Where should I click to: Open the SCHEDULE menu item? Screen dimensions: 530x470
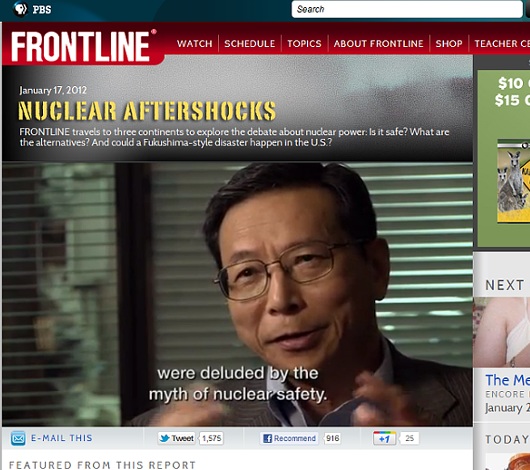tap(249, 44)
